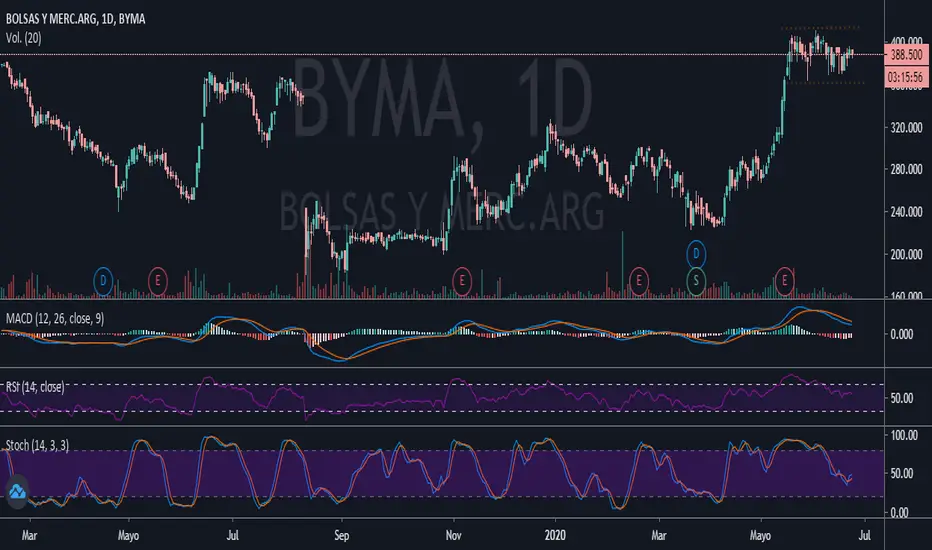Open the split marker S on the chart

coord(696,281)
